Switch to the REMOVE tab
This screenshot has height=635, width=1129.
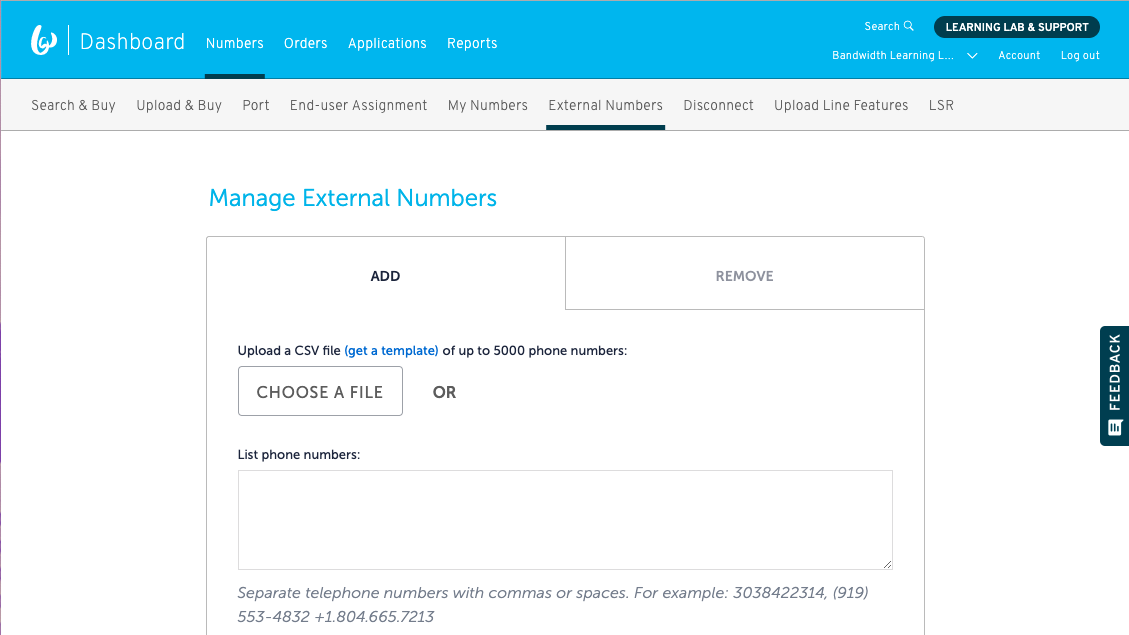point(745,276)
